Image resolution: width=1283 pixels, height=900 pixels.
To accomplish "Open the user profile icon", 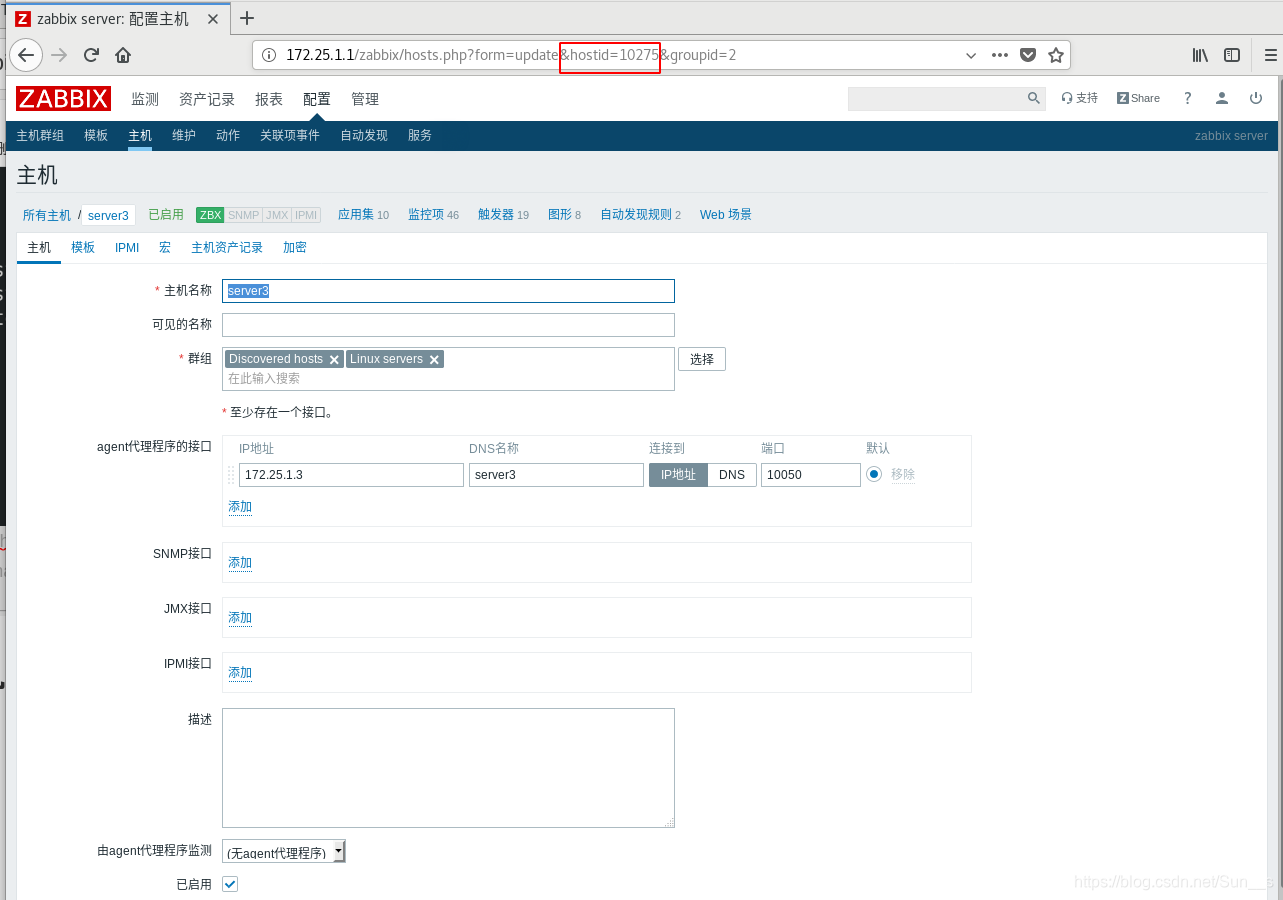I will pyautogui.click(x=1222, y=98).
